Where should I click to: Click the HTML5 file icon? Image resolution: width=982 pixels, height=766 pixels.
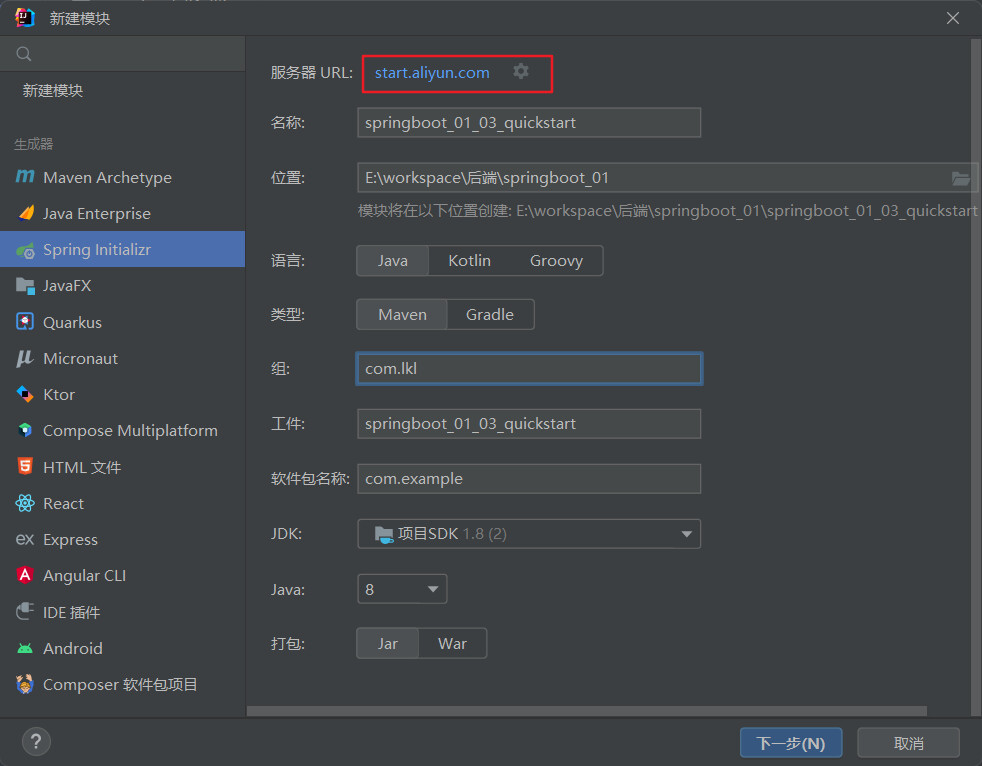pos(25,466)
